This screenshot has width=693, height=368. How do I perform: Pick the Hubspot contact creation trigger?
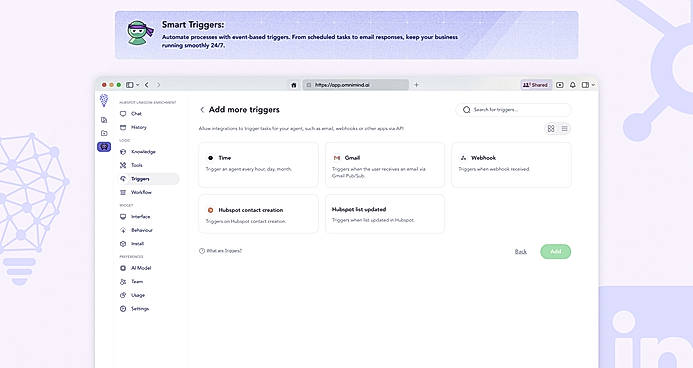(x=258, y=214)
